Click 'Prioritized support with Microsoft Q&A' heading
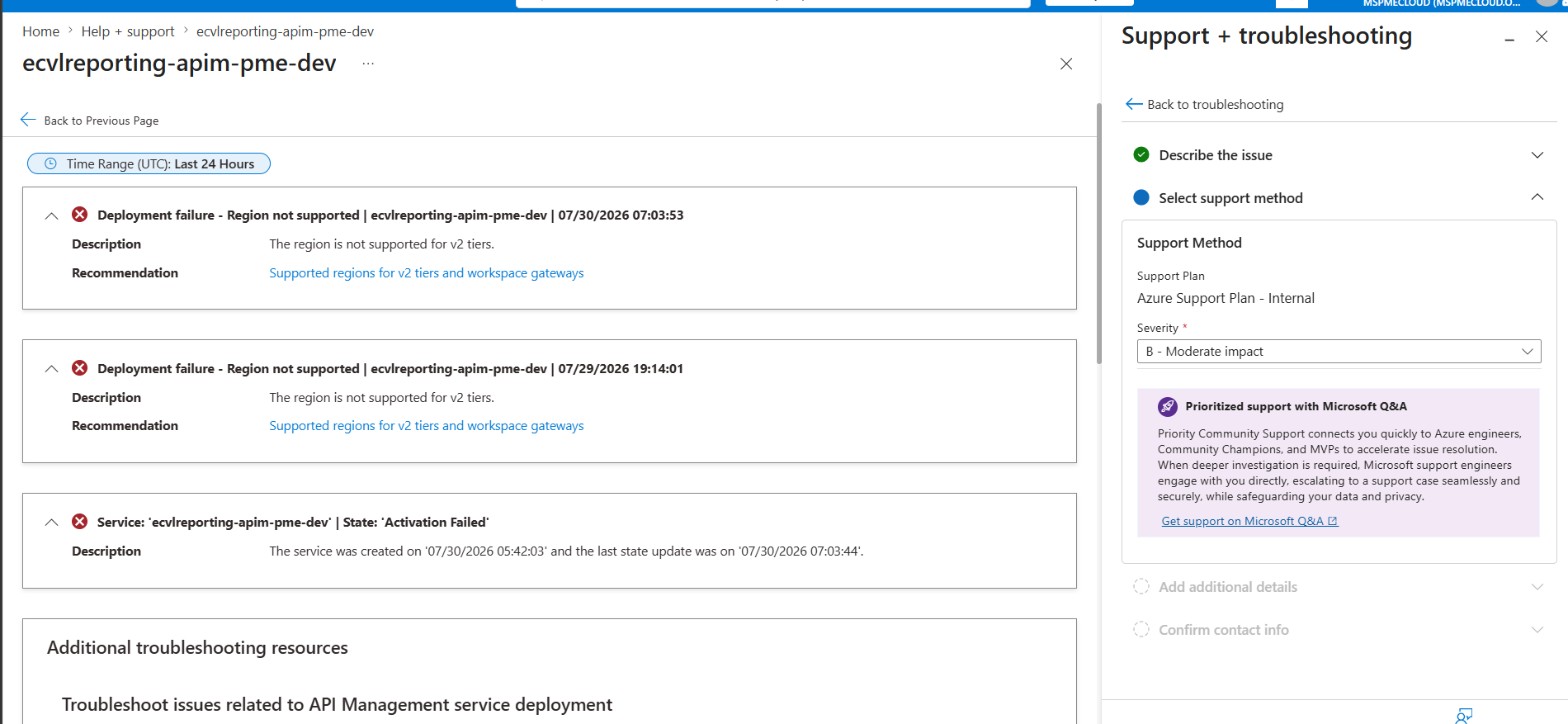Screen dimensions: 1568x724 point(1296,406)
